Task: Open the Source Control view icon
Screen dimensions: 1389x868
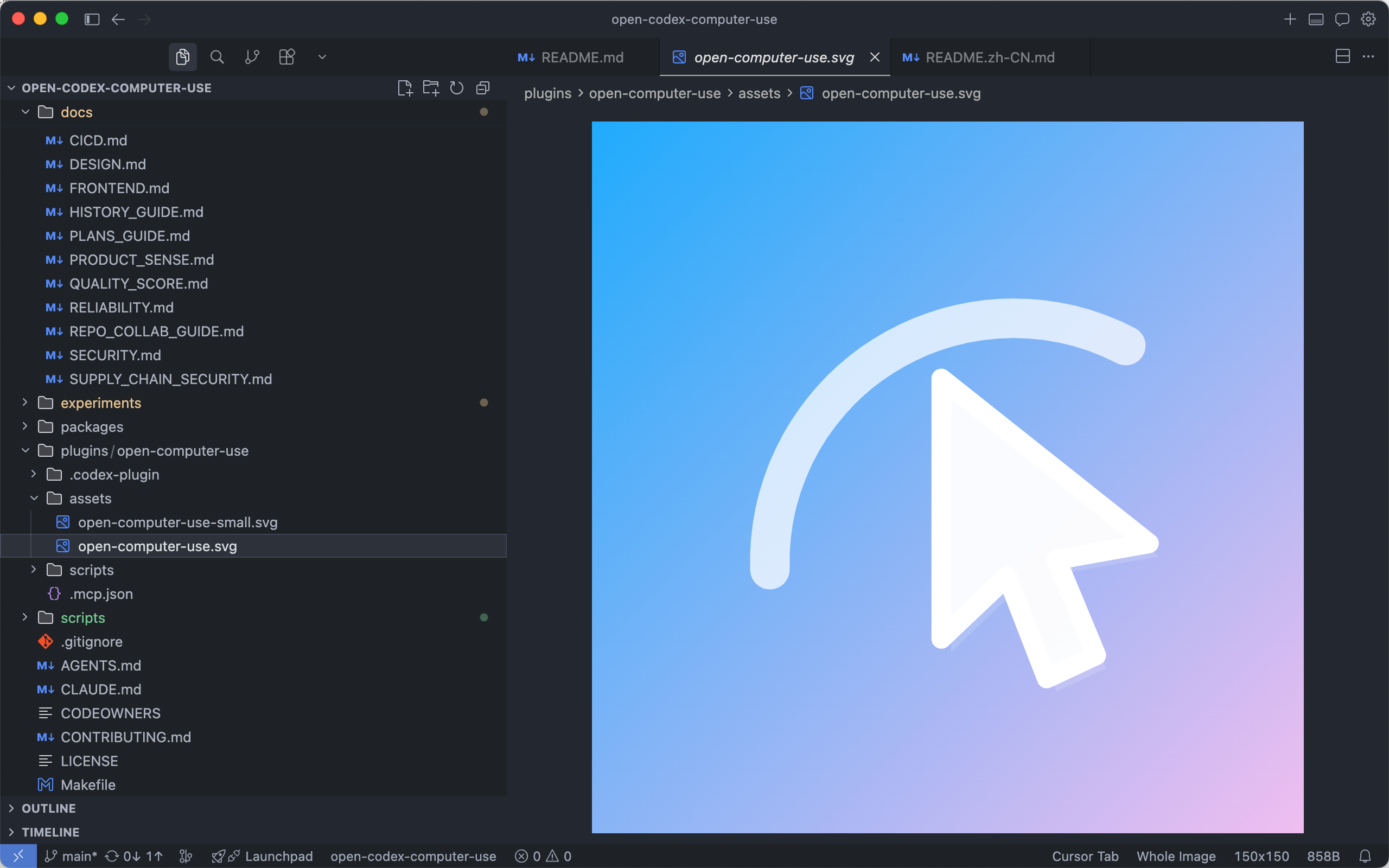Action: tap(252, 57)
